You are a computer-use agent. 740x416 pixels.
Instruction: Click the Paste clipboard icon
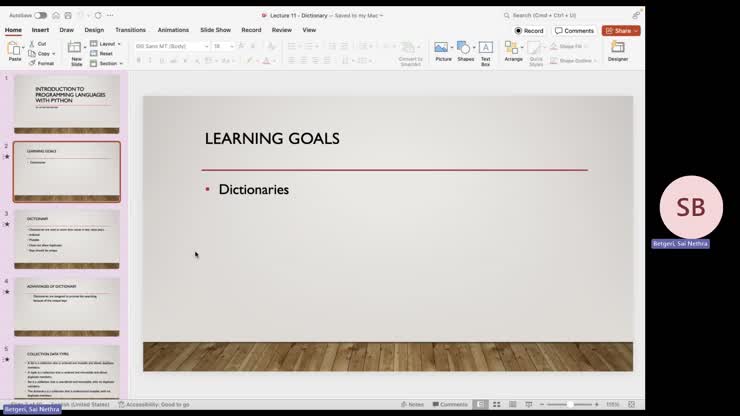[15, 48]
